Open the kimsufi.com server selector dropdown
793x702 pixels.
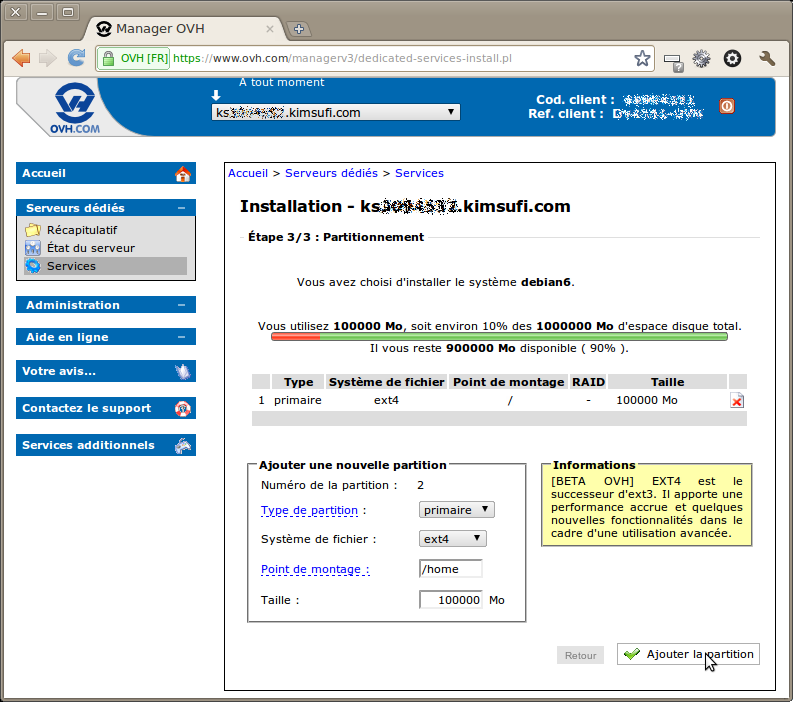click(335, 112)
